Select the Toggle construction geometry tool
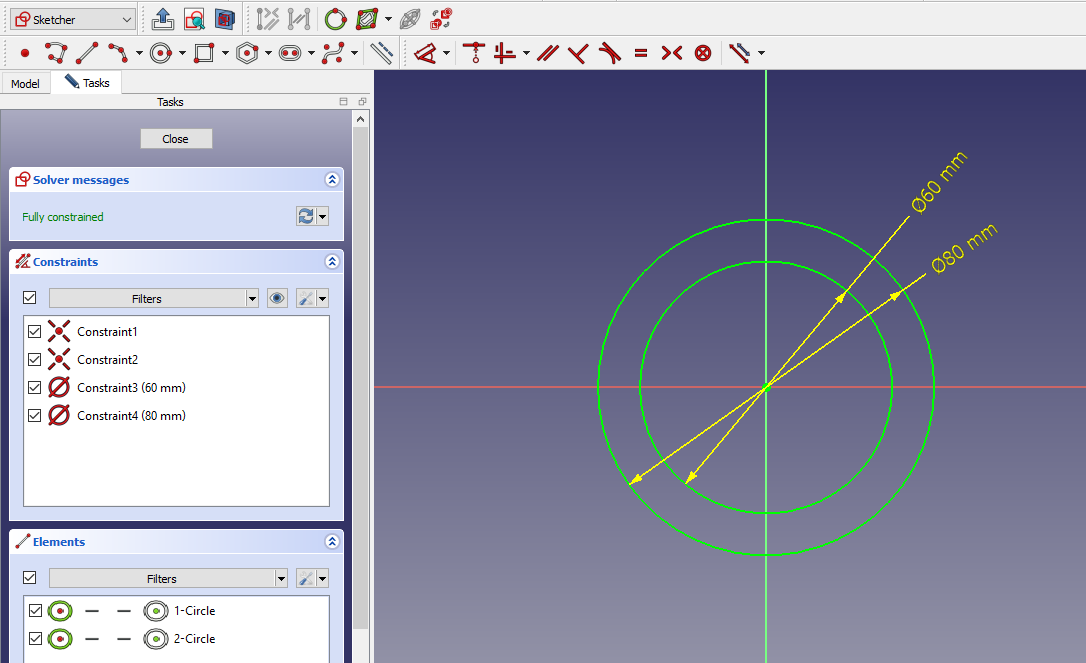1086x663 pixels. 381,53
